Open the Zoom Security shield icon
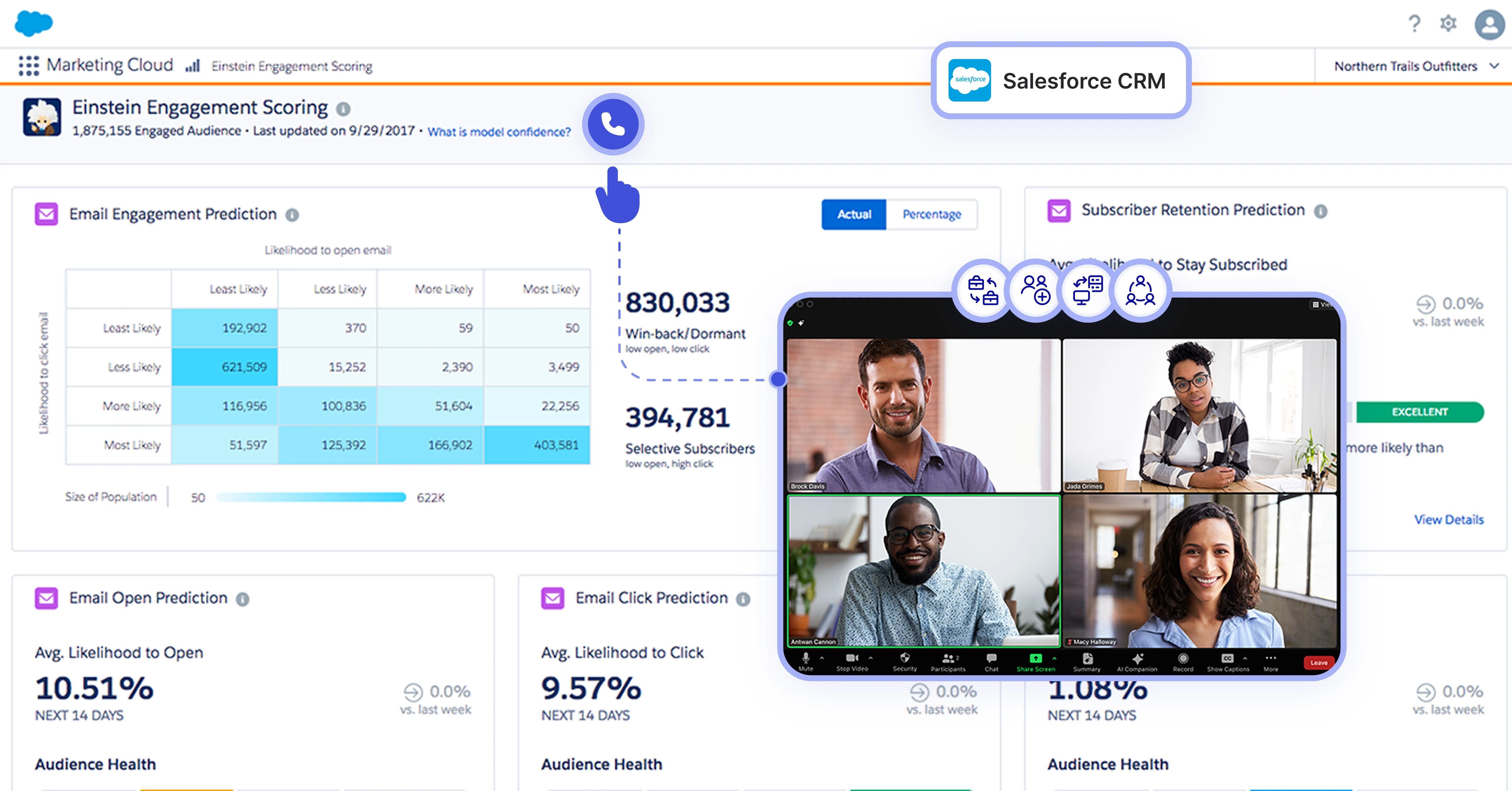Screen dimensions: 1512x791 click(905, 658)
